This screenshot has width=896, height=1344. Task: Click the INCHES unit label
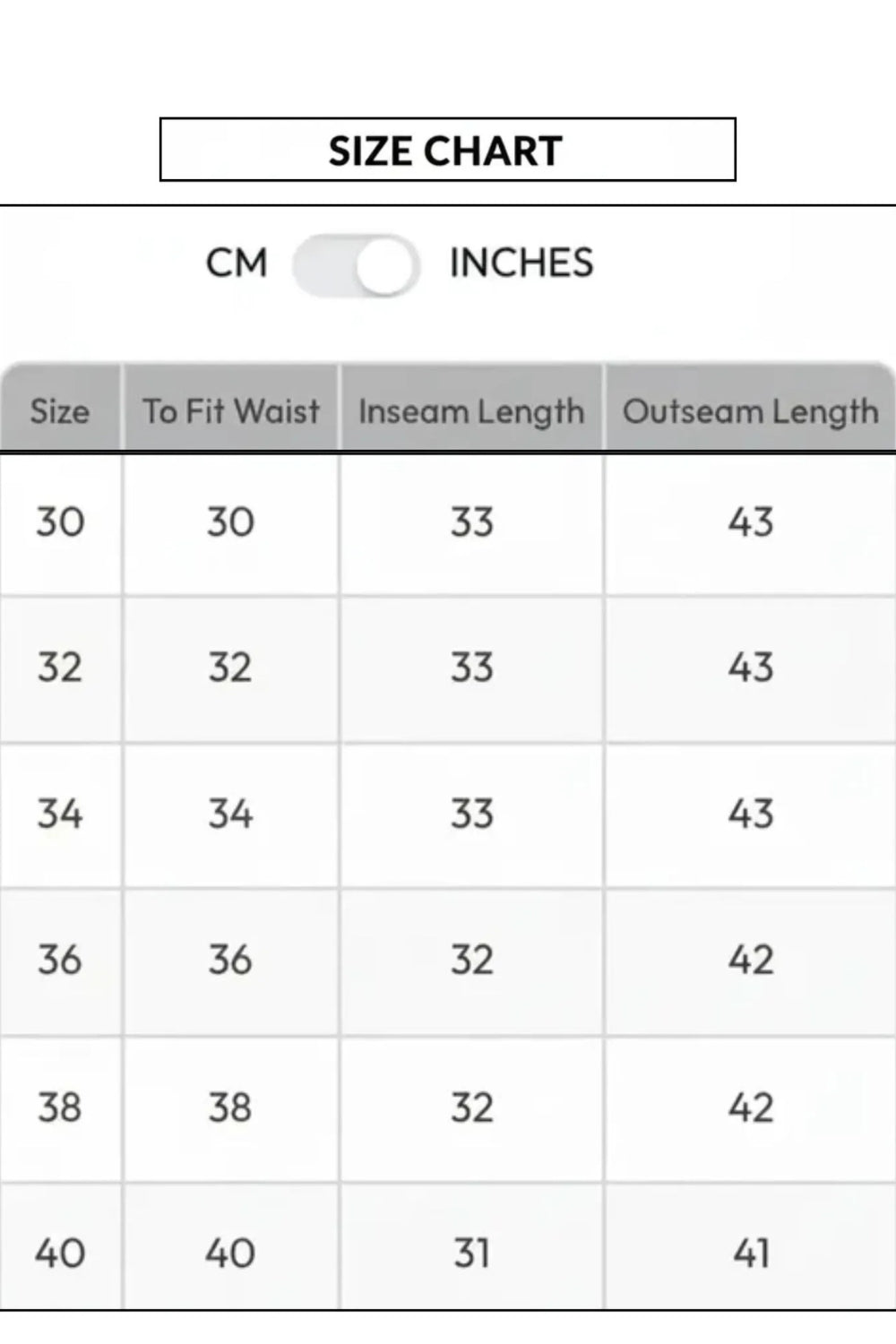tap(521, 263)
